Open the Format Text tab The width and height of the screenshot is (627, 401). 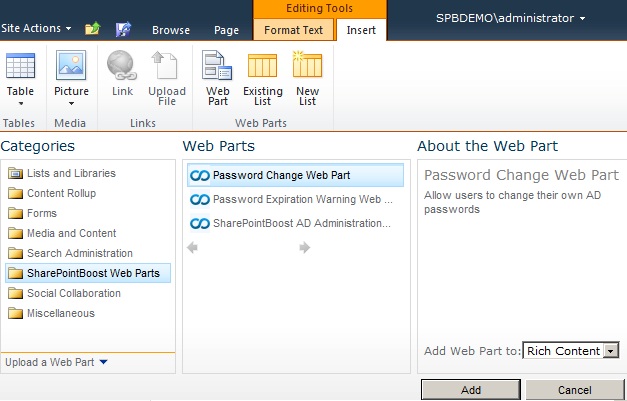pyautogui.click(x=294, y=30)
